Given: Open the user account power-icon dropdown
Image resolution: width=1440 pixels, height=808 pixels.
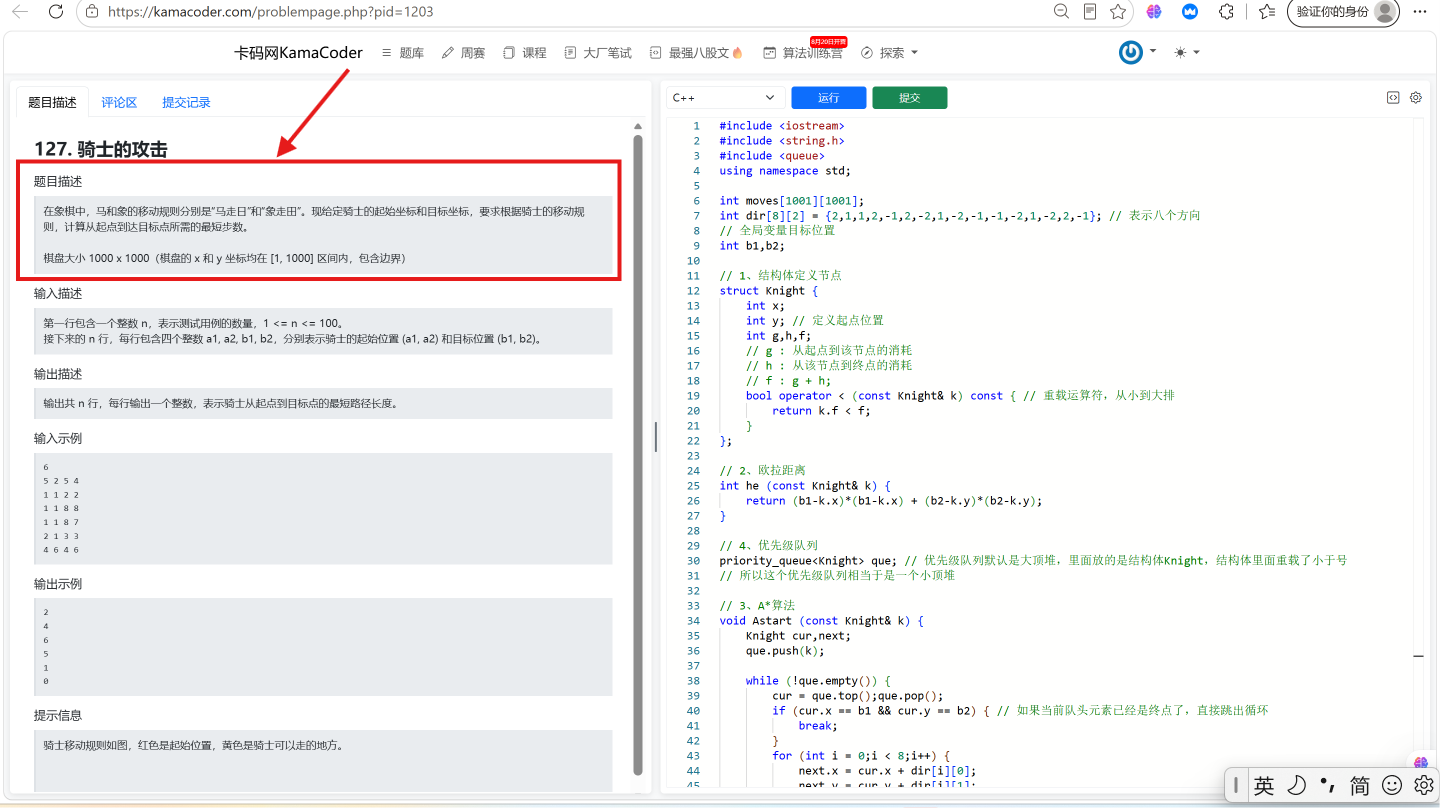Looking at the screenshot, I should [x=1138, y=52].
